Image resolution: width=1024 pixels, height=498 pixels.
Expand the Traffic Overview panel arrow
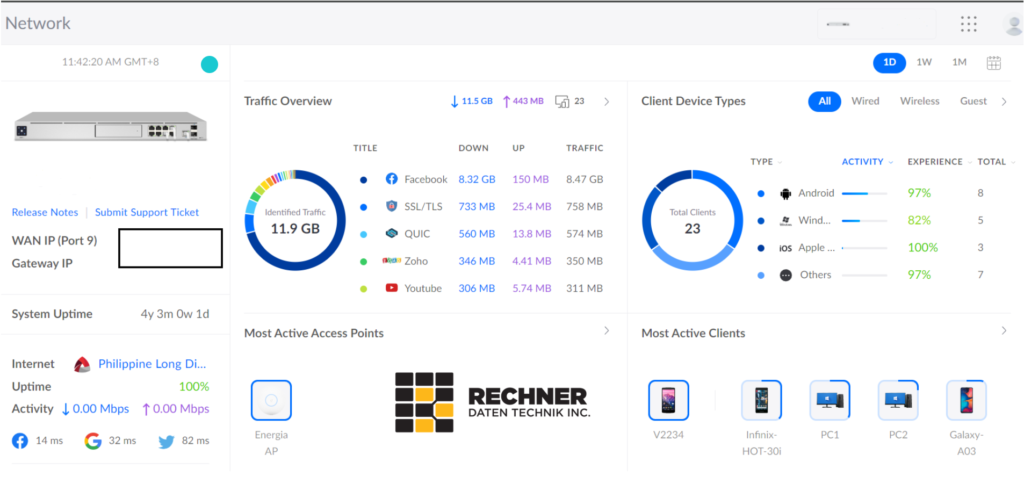click(x=606, y=101)
